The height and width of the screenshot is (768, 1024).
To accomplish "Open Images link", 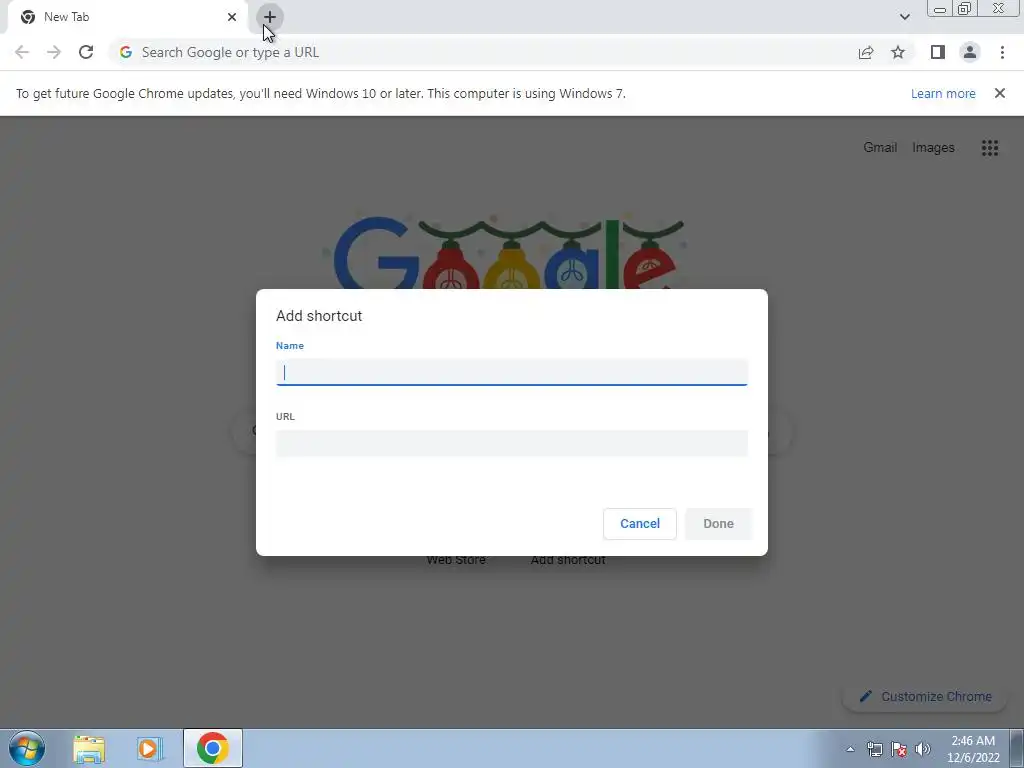I will (933, 148).
